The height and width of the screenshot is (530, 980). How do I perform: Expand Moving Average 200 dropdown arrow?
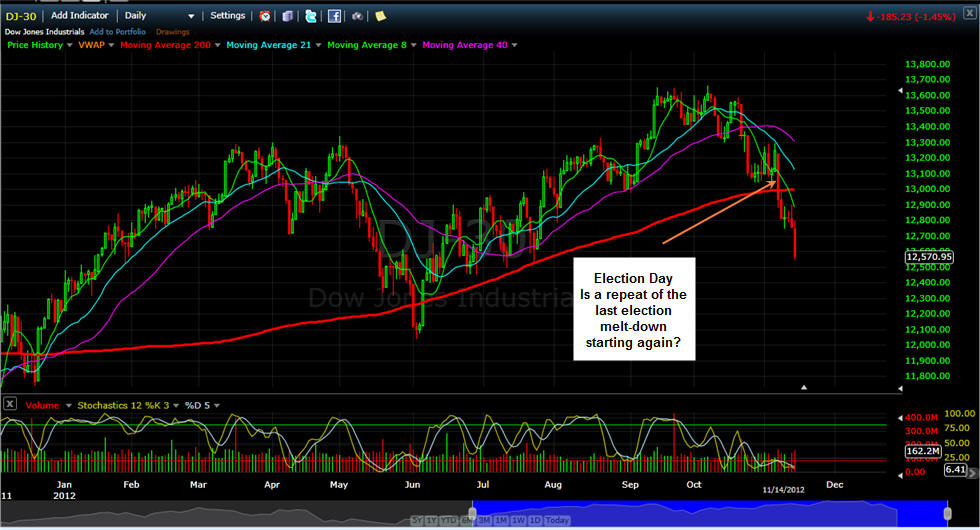218,45
